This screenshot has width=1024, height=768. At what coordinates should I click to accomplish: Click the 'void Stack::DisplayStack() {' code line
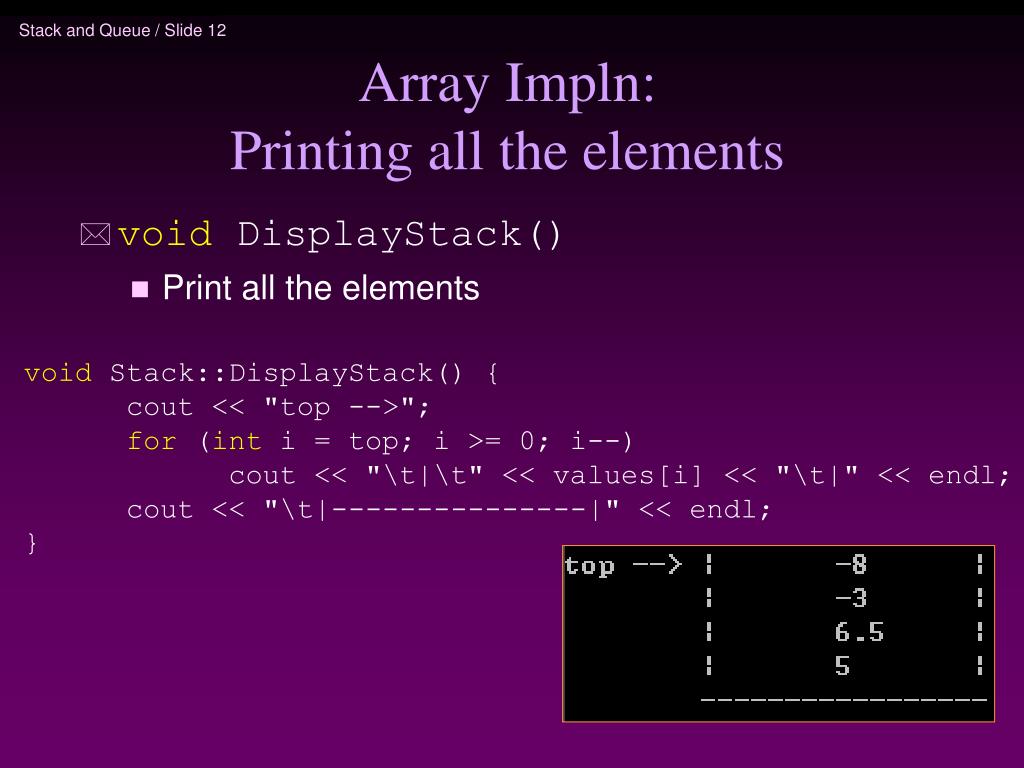[x=261, y=374]
